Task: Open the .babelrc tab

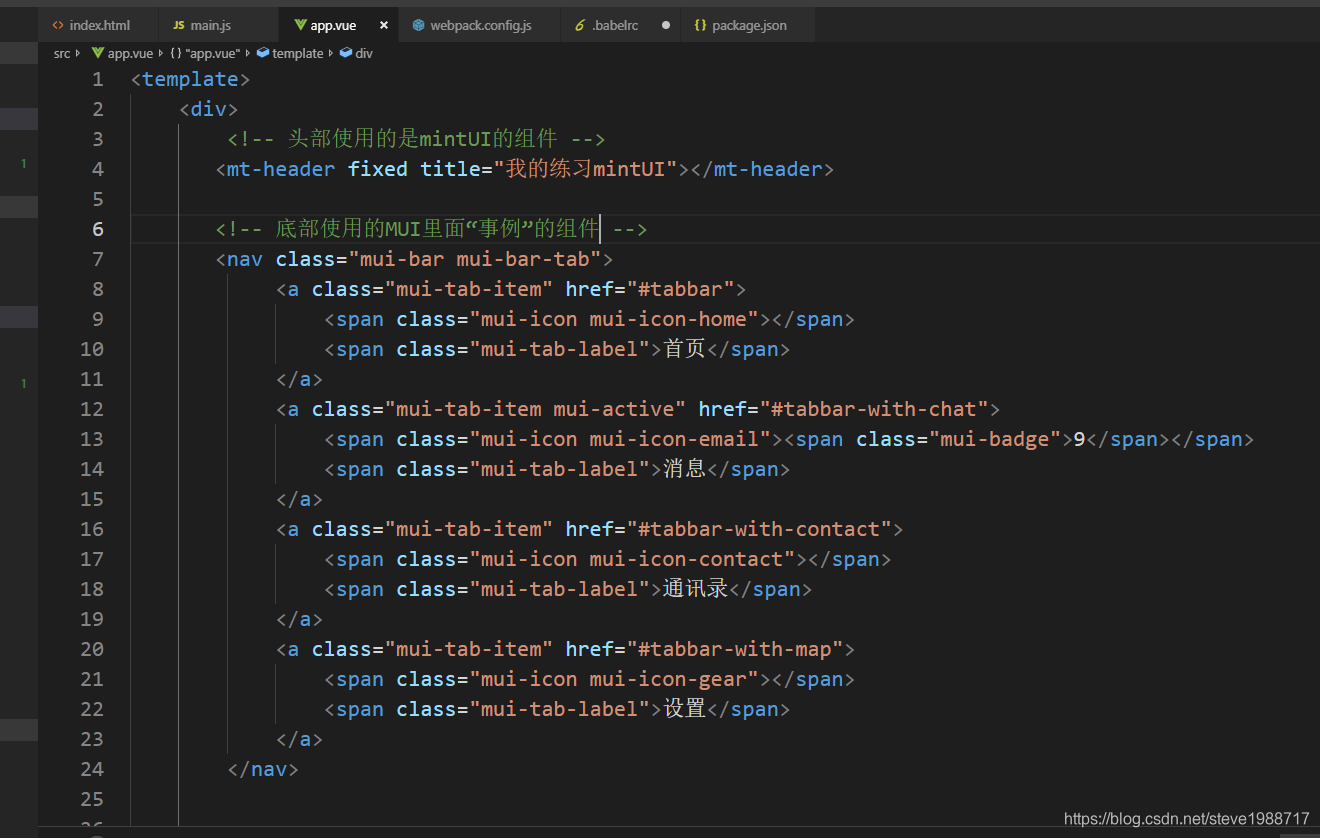Action: (x=614, y=25)
